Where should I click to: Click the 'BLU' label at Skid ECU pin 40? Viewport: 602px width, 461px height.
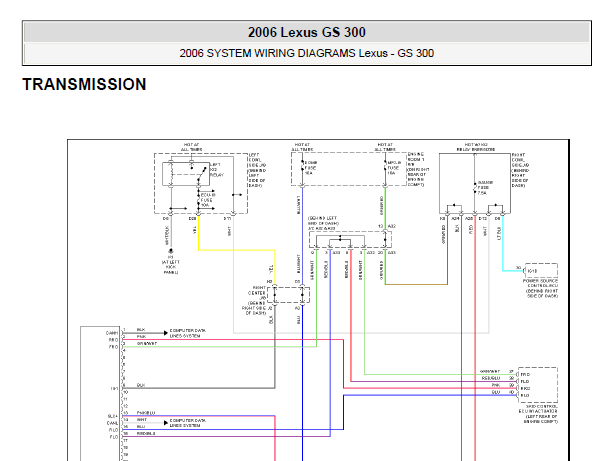(x=496, y=392)
